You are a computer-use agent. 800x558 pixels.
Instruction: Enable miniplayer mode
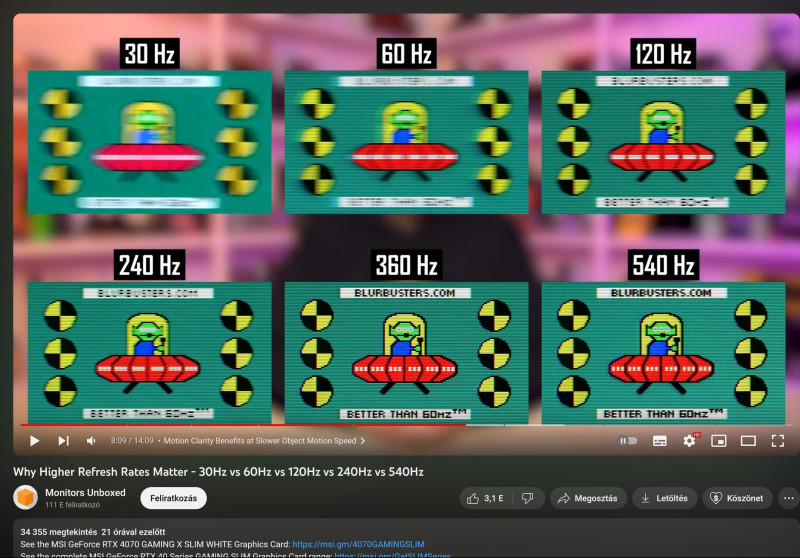click(x=719, y=441)
